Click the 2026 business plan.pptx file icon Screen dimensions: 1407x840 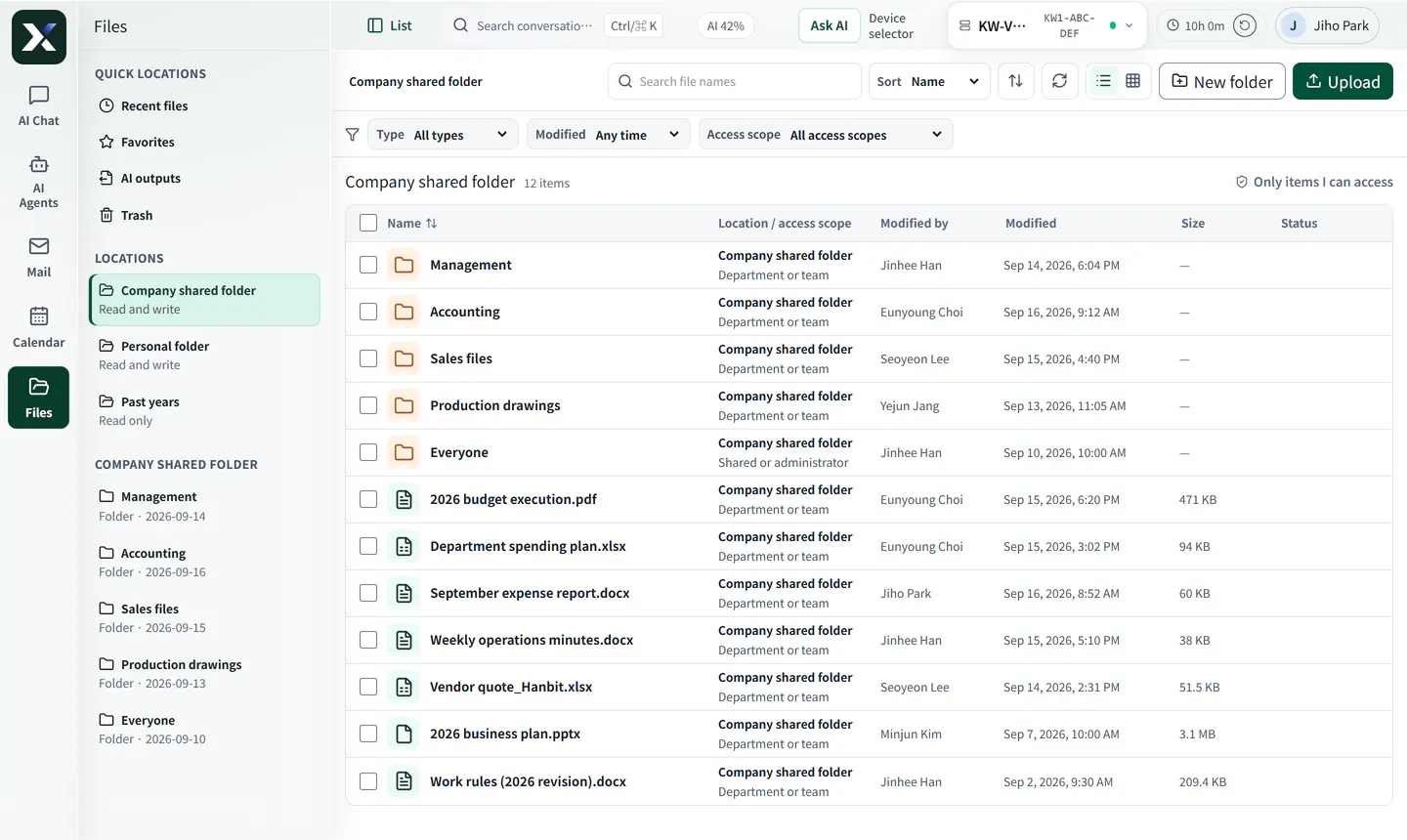tap(404, 734)
